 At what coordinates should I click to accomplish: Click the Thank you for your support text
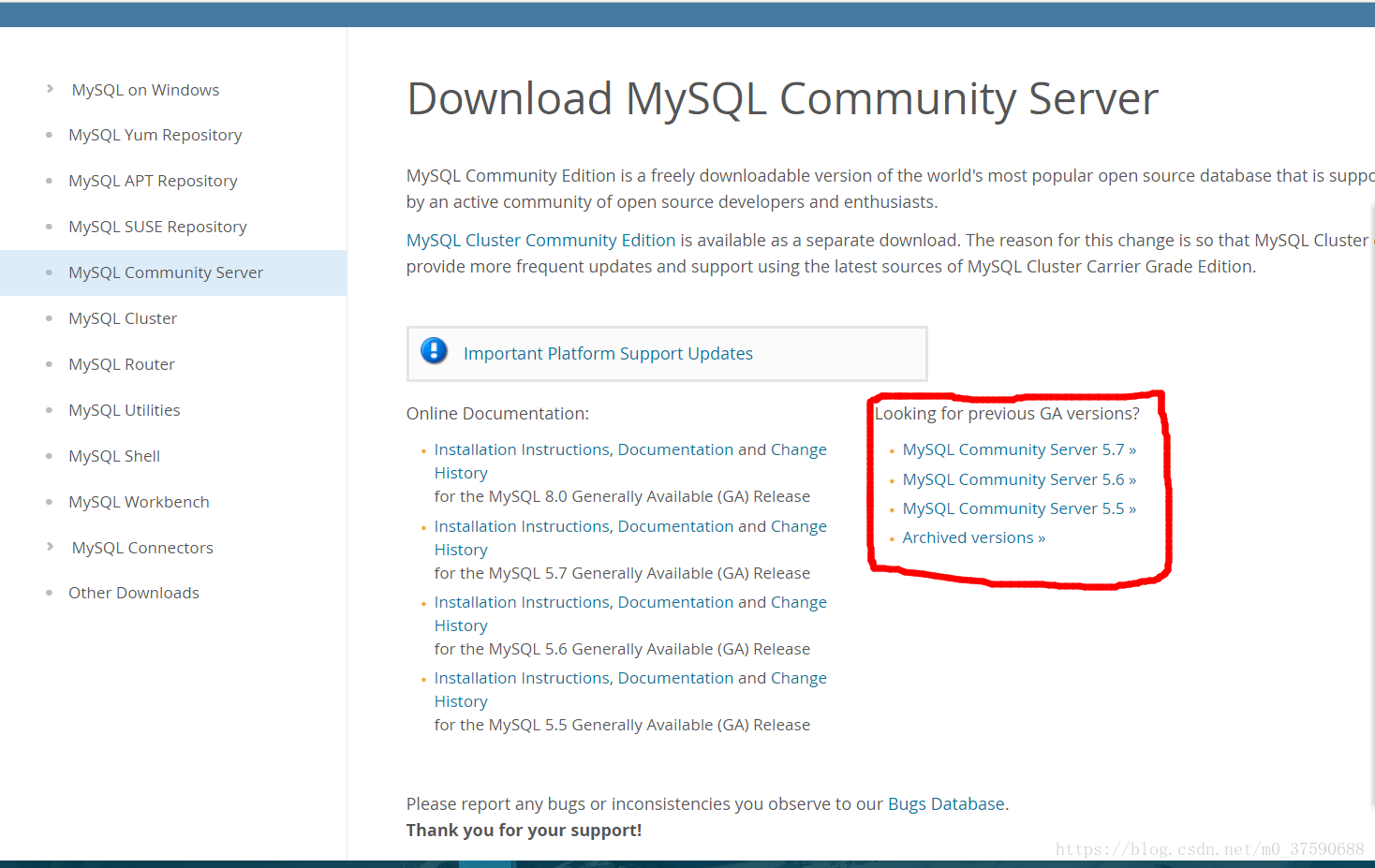coord(524,831)
